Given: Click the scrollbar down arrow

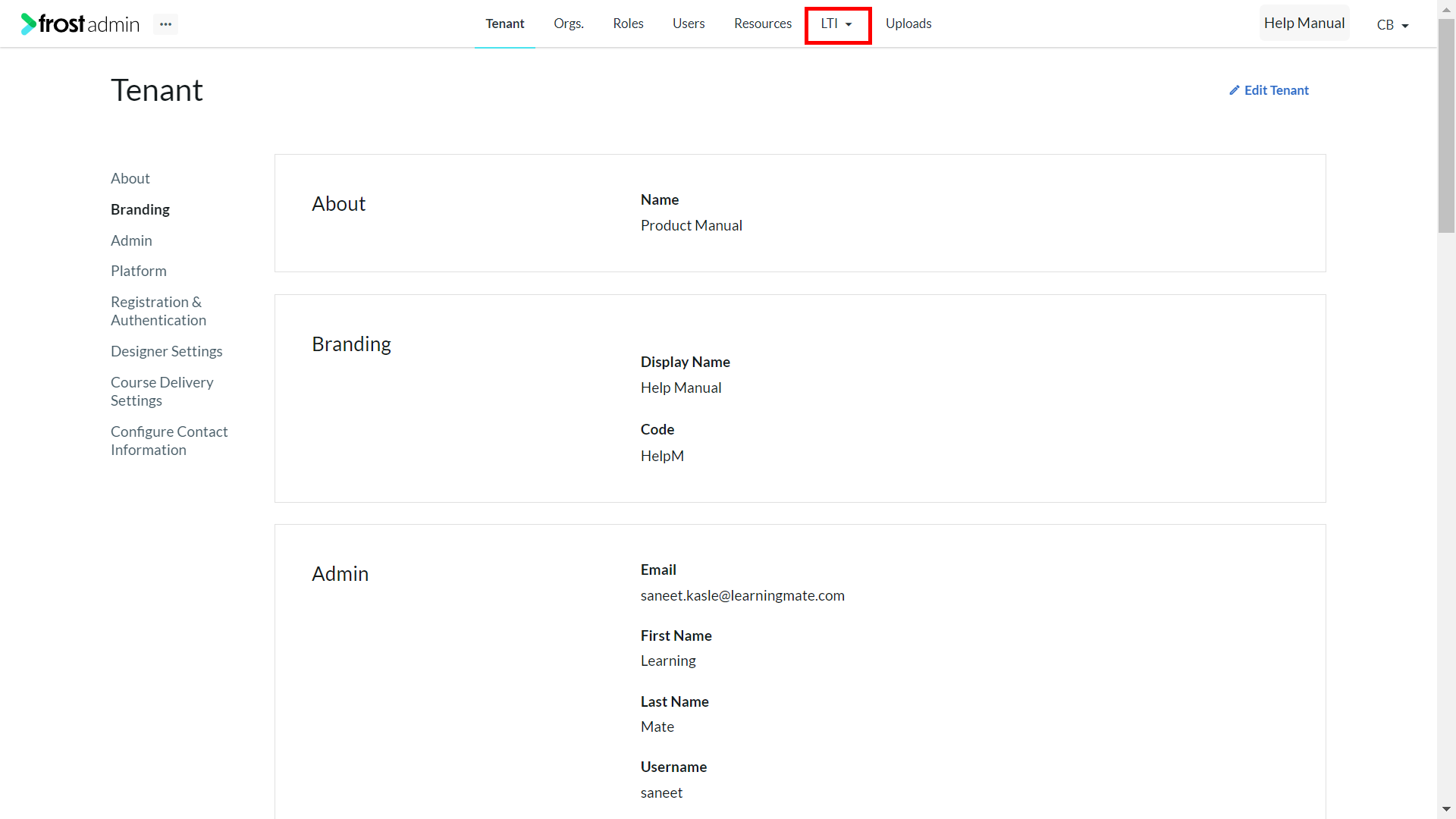Looking at the screenshot, I should 1447,809.
